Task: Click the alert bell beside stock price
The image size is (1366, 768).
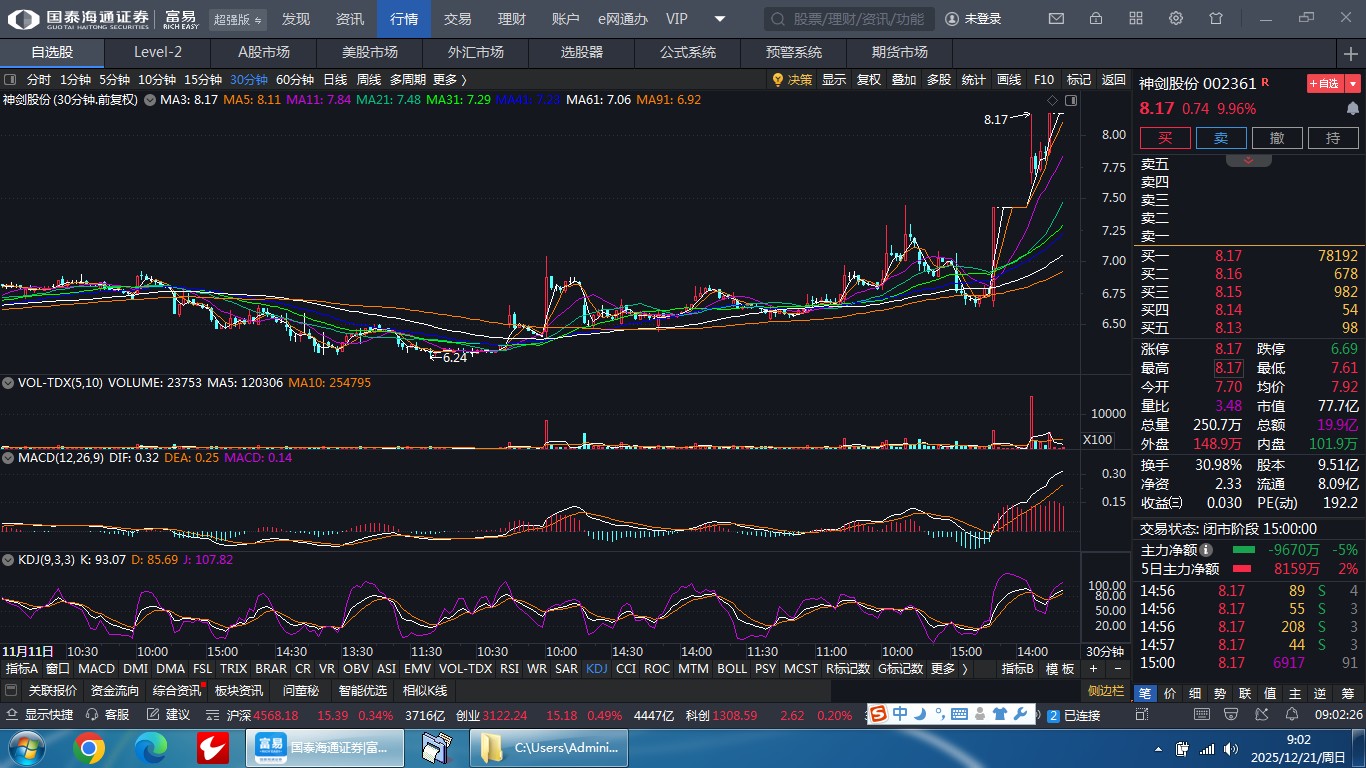Action: [x=1353, y=108]
